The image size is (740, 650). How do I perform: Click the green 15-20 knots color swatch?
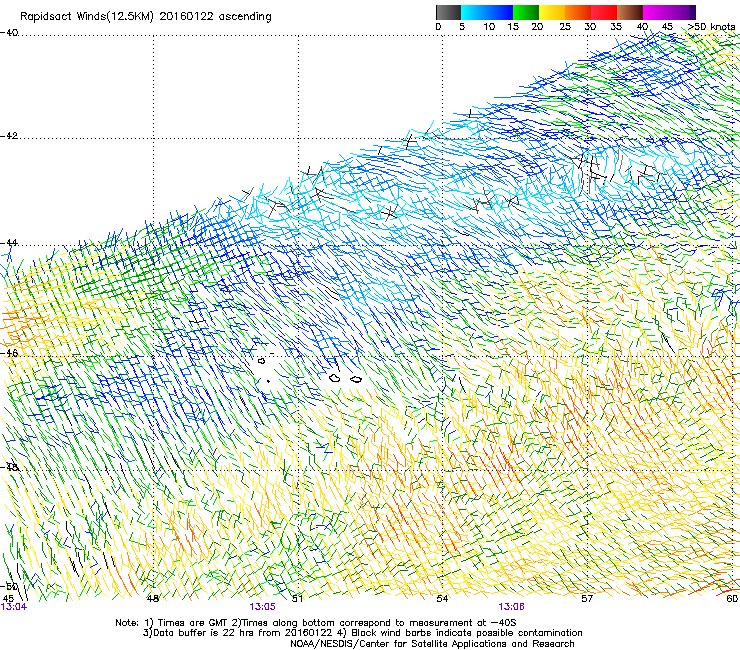[x=526, y=12]
